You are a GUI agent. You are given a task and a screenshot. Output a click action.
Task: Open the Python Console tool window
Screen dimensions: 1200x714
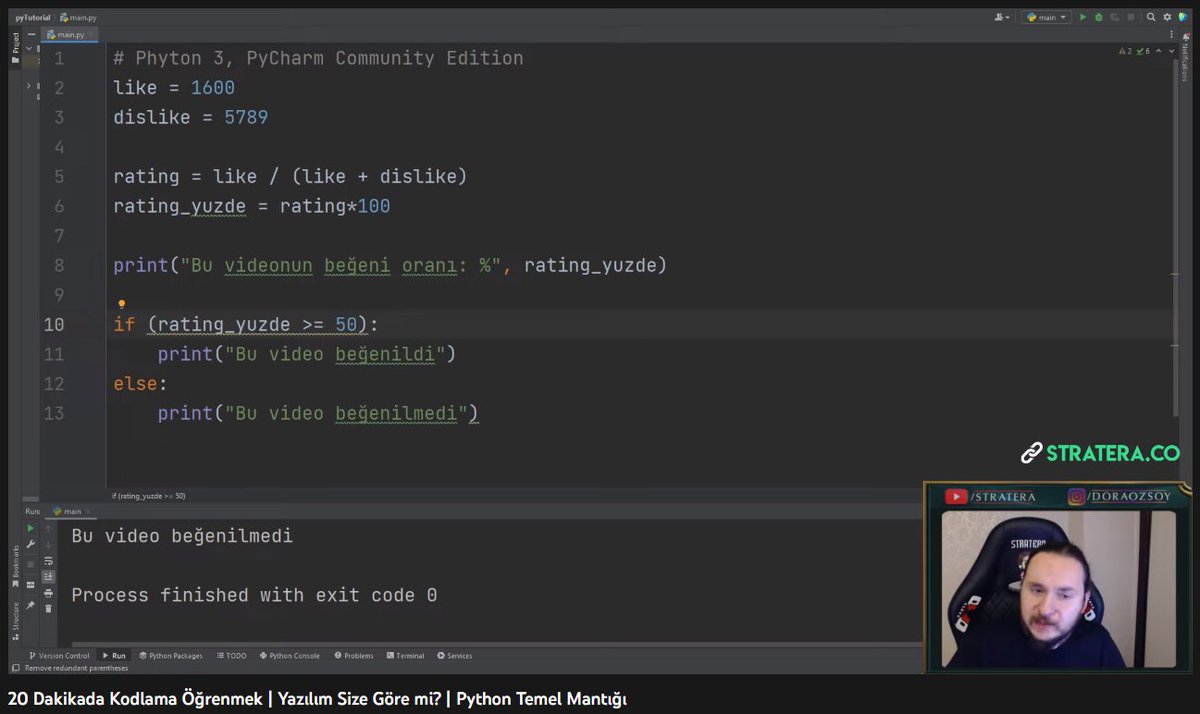[x=289, y=655]
